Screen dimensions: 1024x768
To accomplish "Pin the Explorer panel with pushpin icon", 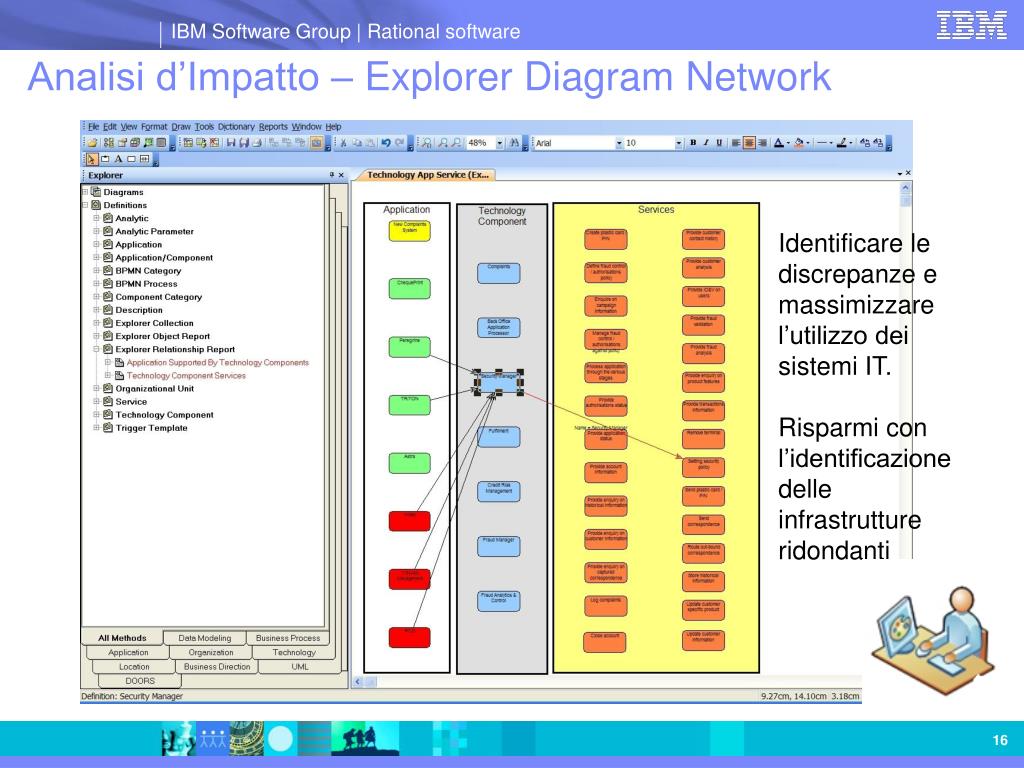I will click(x=332, y=175).
